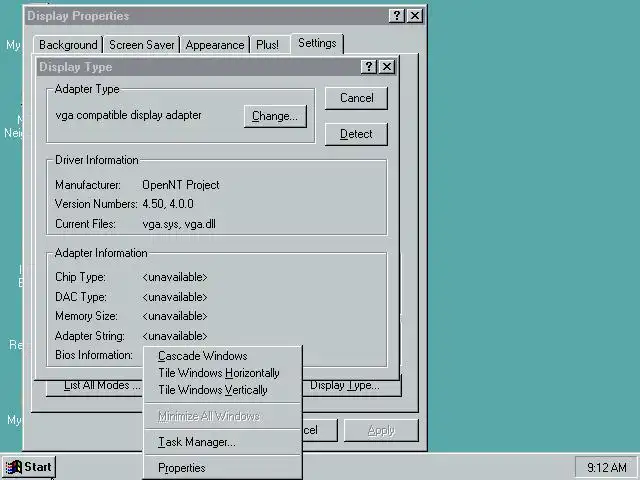Click the List All Modes button

tap(96, 386)
